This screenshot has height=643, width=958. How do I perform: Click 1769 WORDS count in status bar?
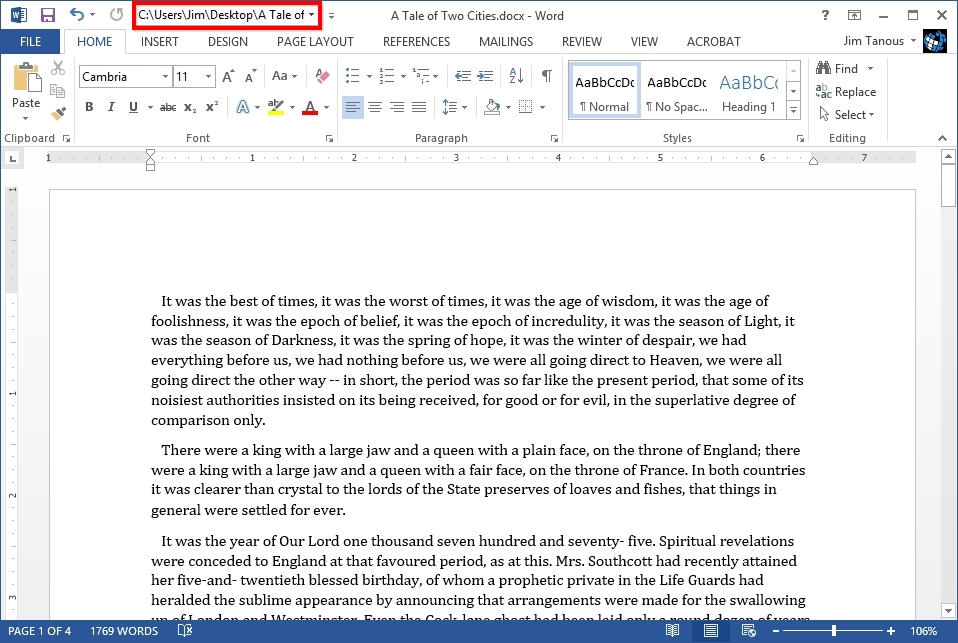(x=124, y=631)
